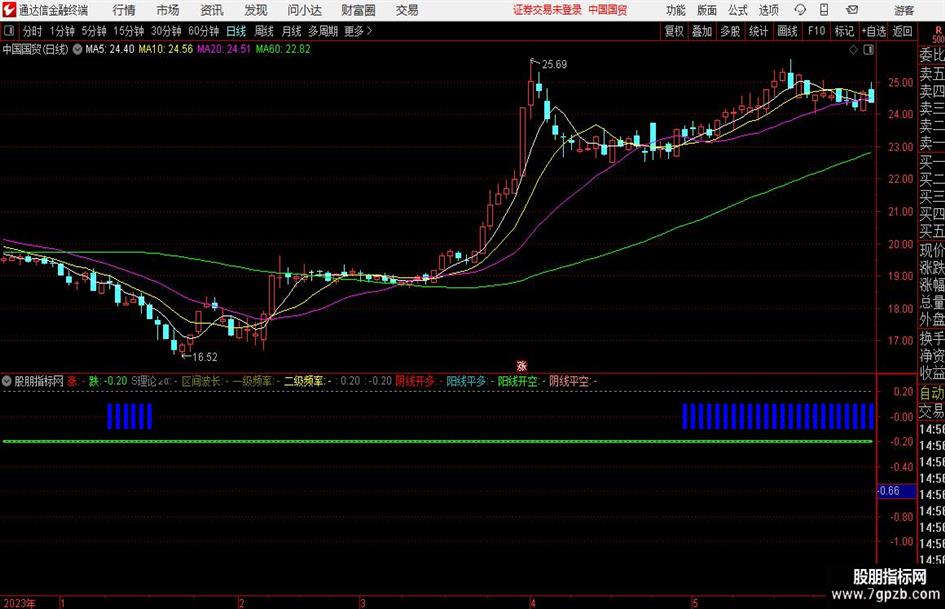
Task: Open the 功能 menu
Action: 676,10
